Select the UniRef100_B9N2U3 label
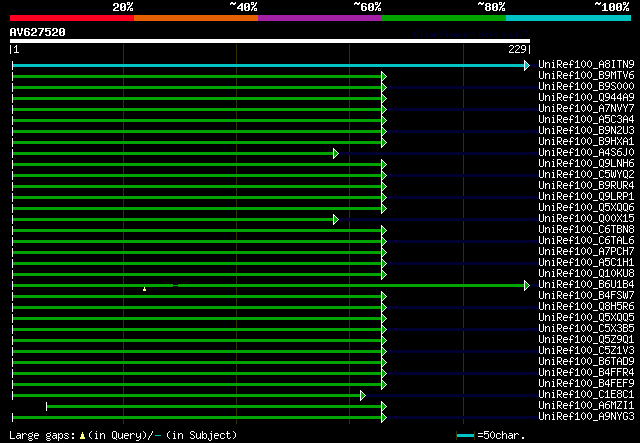640x443 pixels. [x=586, y=131]
